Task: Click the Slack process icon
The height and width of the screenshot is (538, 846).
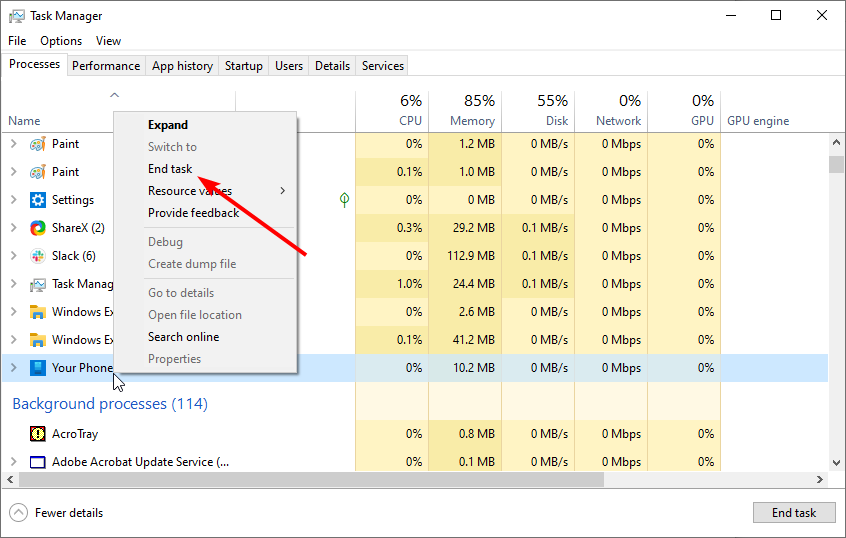Action: pos(38,256)
